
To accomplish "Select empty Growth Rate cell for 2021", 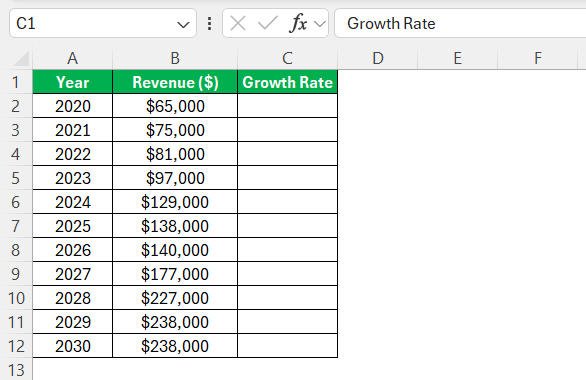I will 287,130.
